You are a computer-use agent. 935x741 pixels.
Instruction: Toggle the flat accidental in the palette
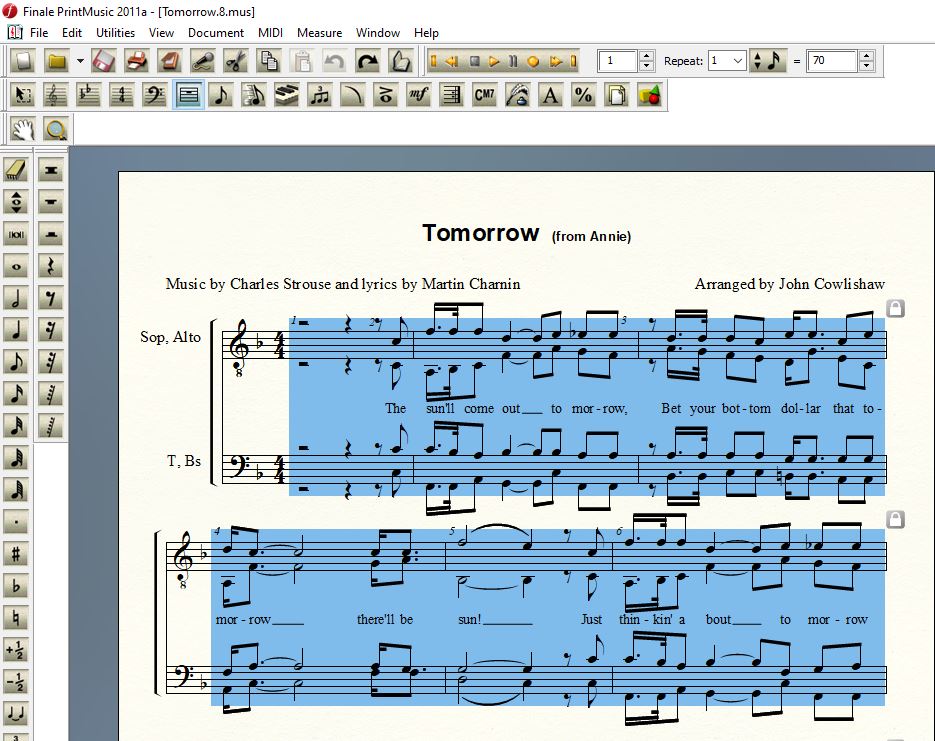[16, 585]
